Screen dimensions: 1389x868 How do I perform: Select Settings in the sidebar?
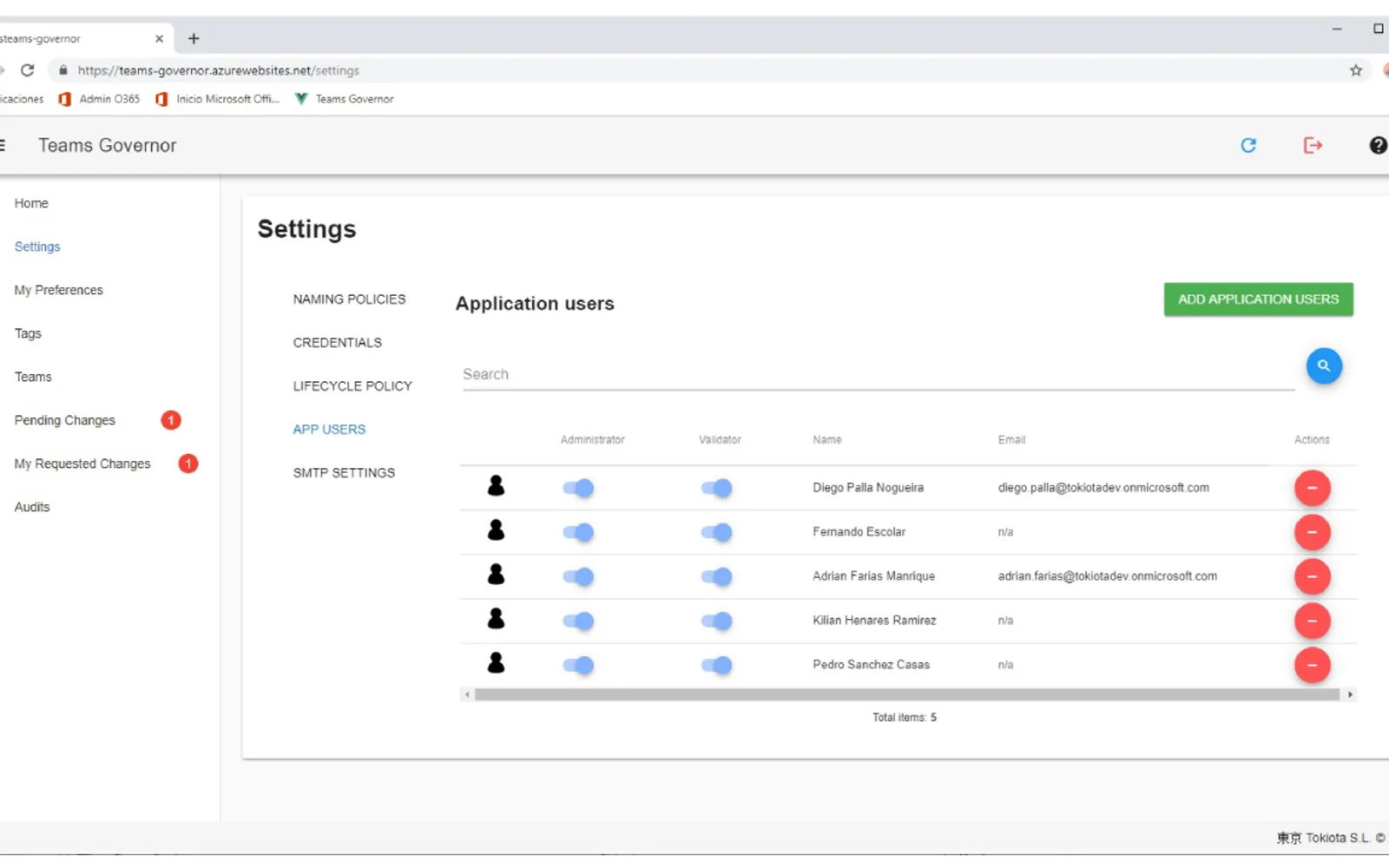coord(37,247)
